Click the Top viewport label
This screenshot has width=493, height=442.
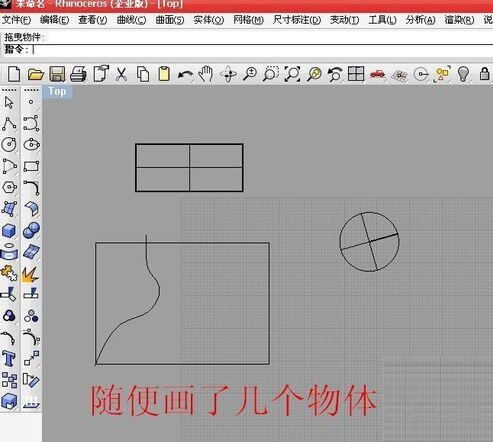[57, 91]
